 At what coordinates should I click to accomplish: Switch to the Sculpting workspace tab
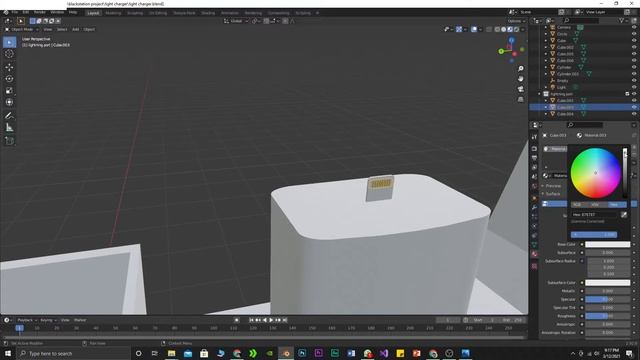(x=135, y=13)
